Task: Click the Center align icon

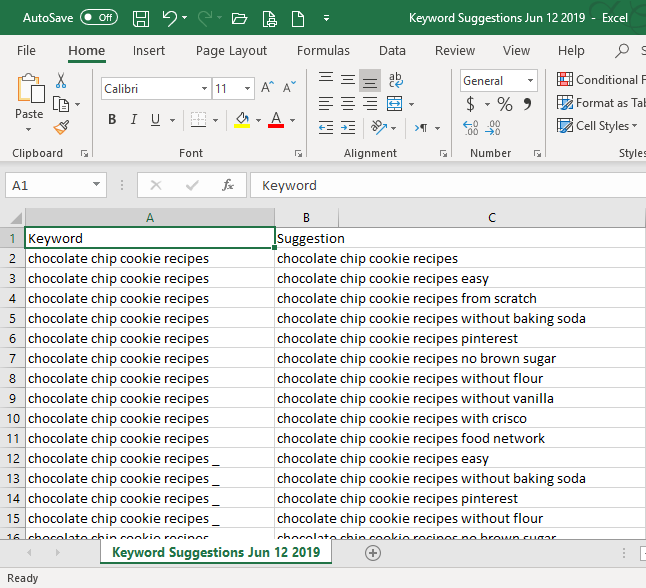Action: pyautogui.click(x=347, y=104)
